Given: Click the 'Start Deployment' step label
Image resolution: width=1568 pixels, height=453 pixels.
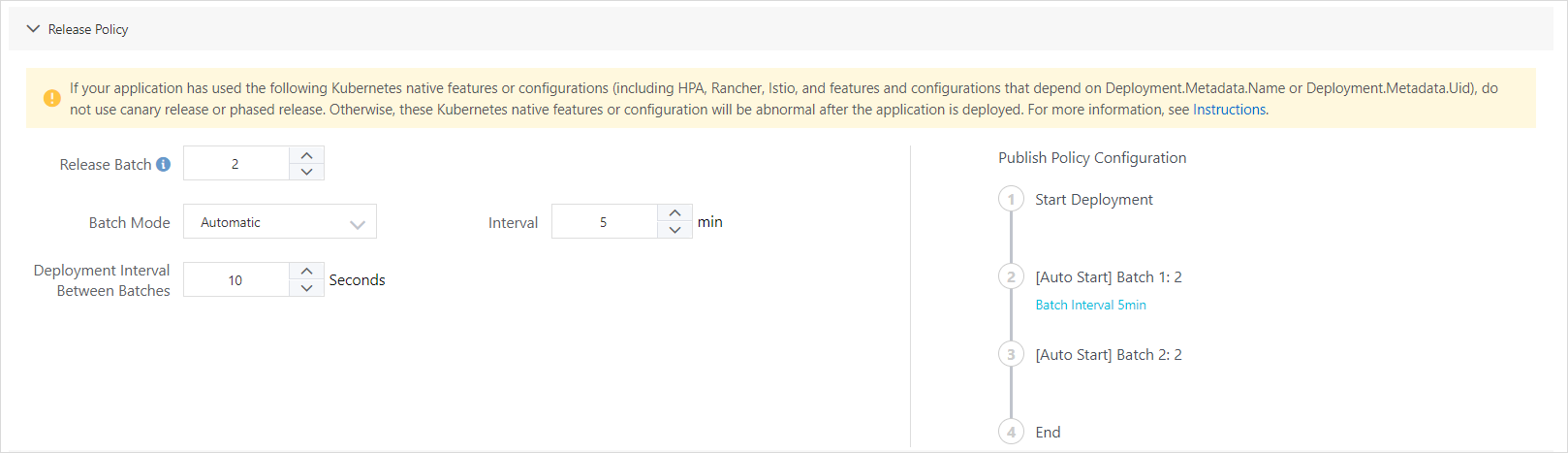Looking at the screenshot, I should [x=1093, y=200].
